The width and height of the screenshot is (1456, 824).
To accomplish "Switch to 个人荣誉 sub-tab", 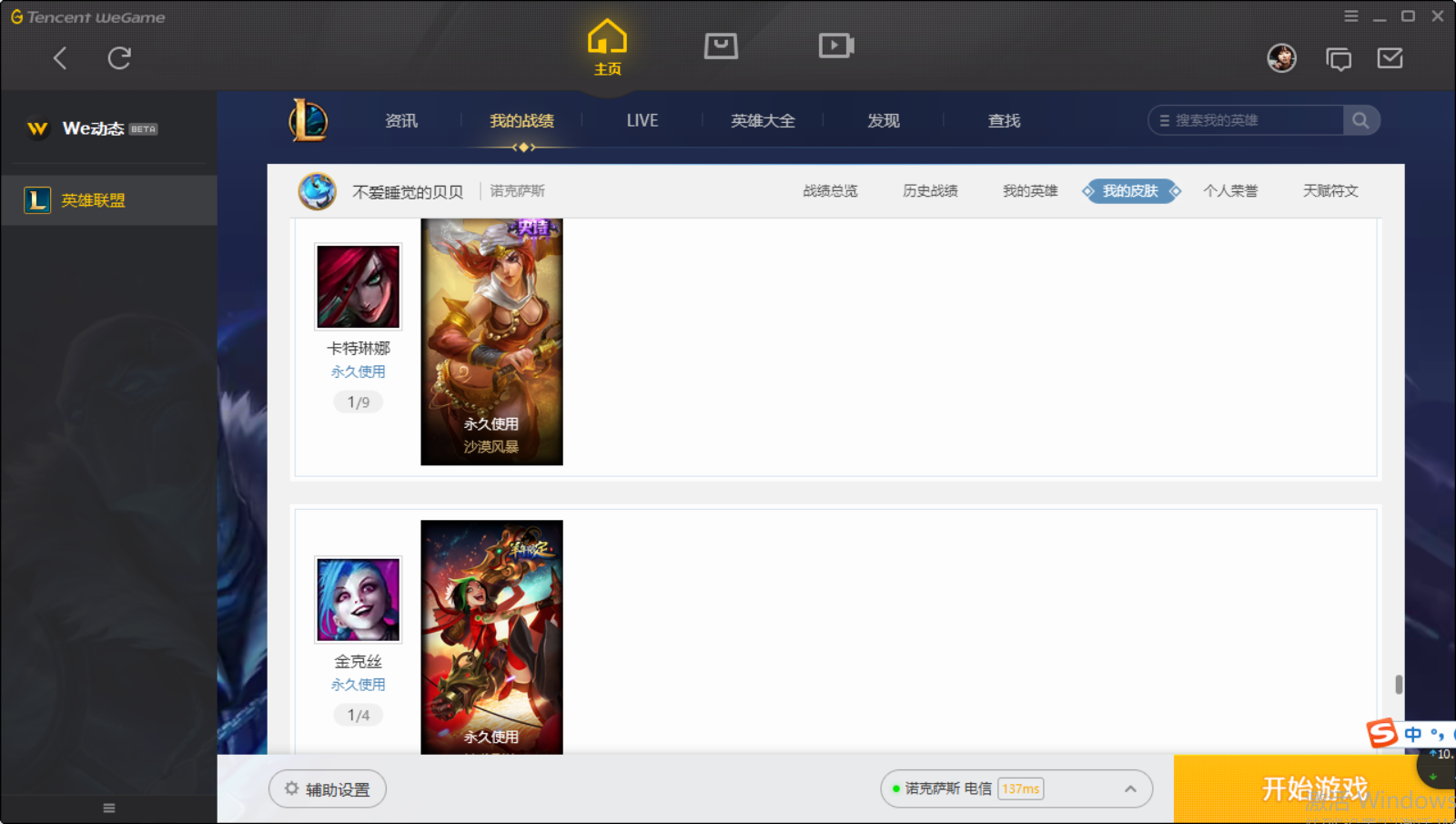I will pos(1230,191).
